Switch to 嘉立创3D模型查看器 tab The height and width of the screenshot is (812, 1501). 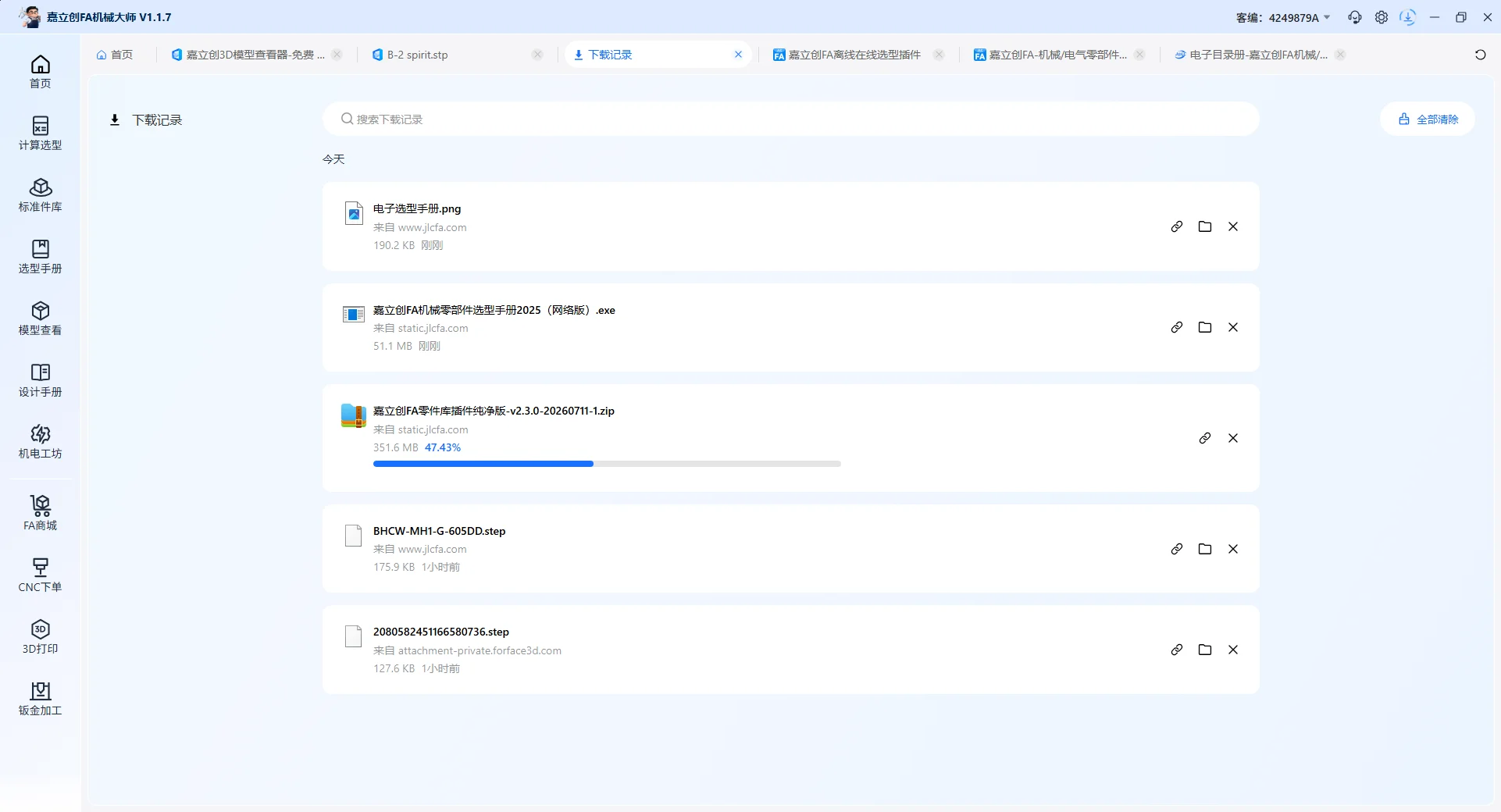[248, 55]
